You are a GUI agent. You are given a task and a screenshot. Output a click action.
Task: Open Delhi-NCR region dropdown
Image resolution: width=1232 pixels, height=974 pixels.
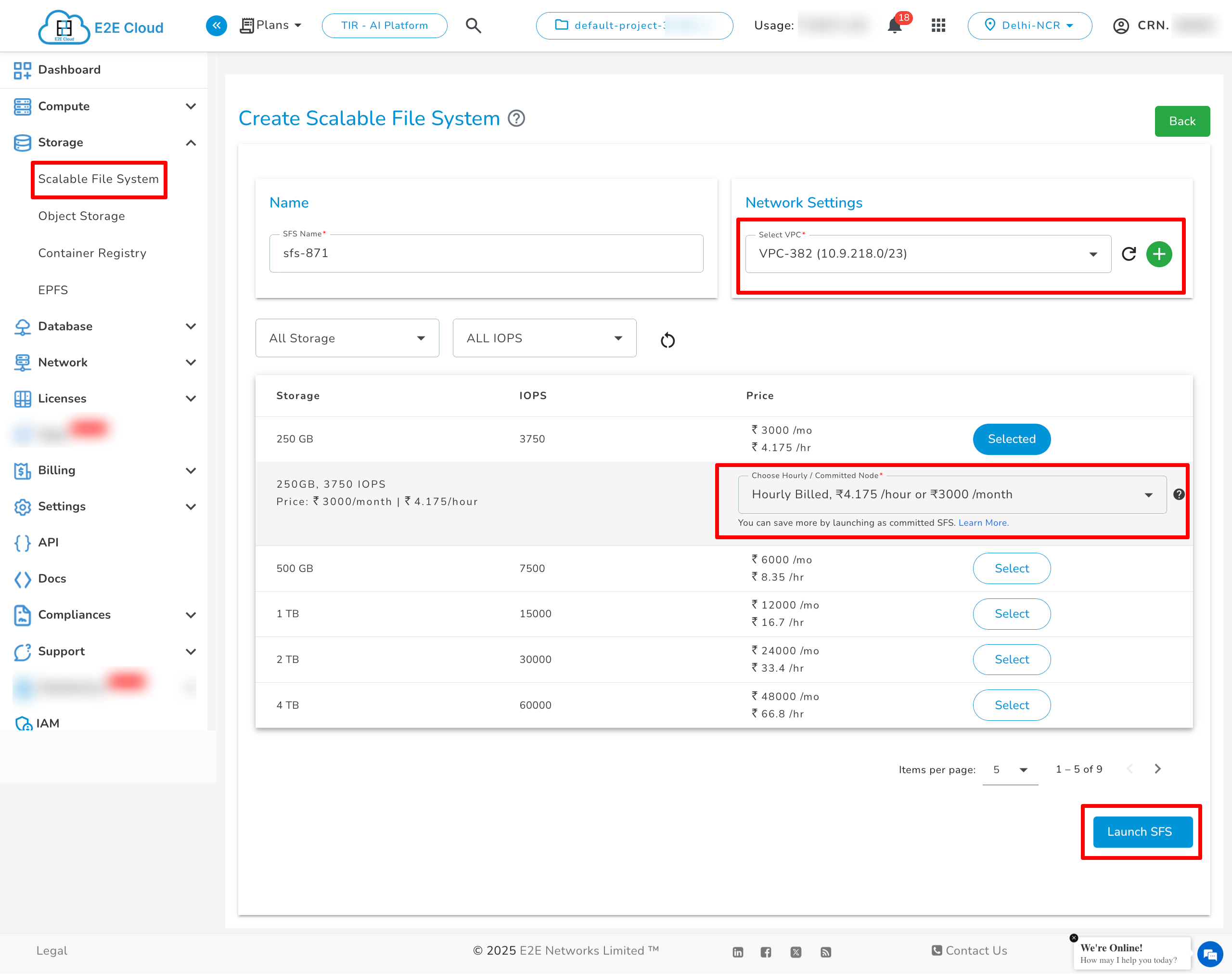tap(1030, 26)
